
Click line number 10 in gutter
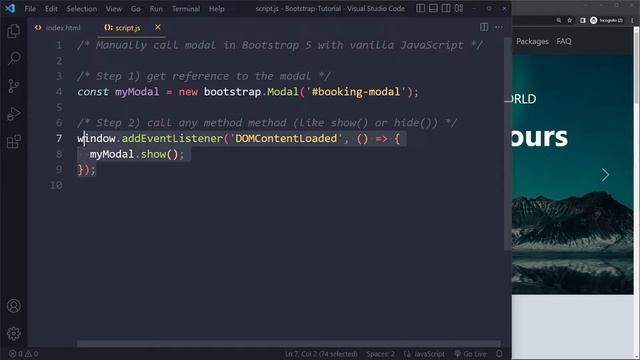click(x=56, y=185)
